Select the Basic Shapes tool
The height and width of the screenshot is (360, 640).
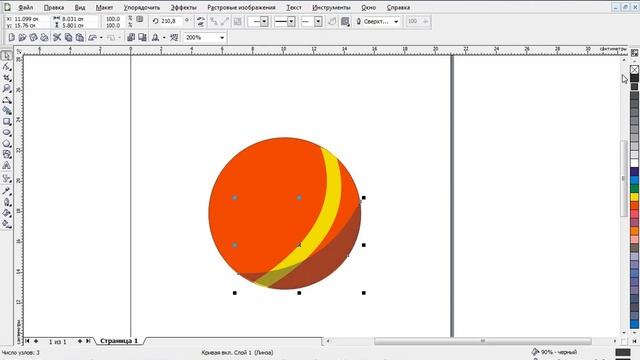[x=7, y=155]
